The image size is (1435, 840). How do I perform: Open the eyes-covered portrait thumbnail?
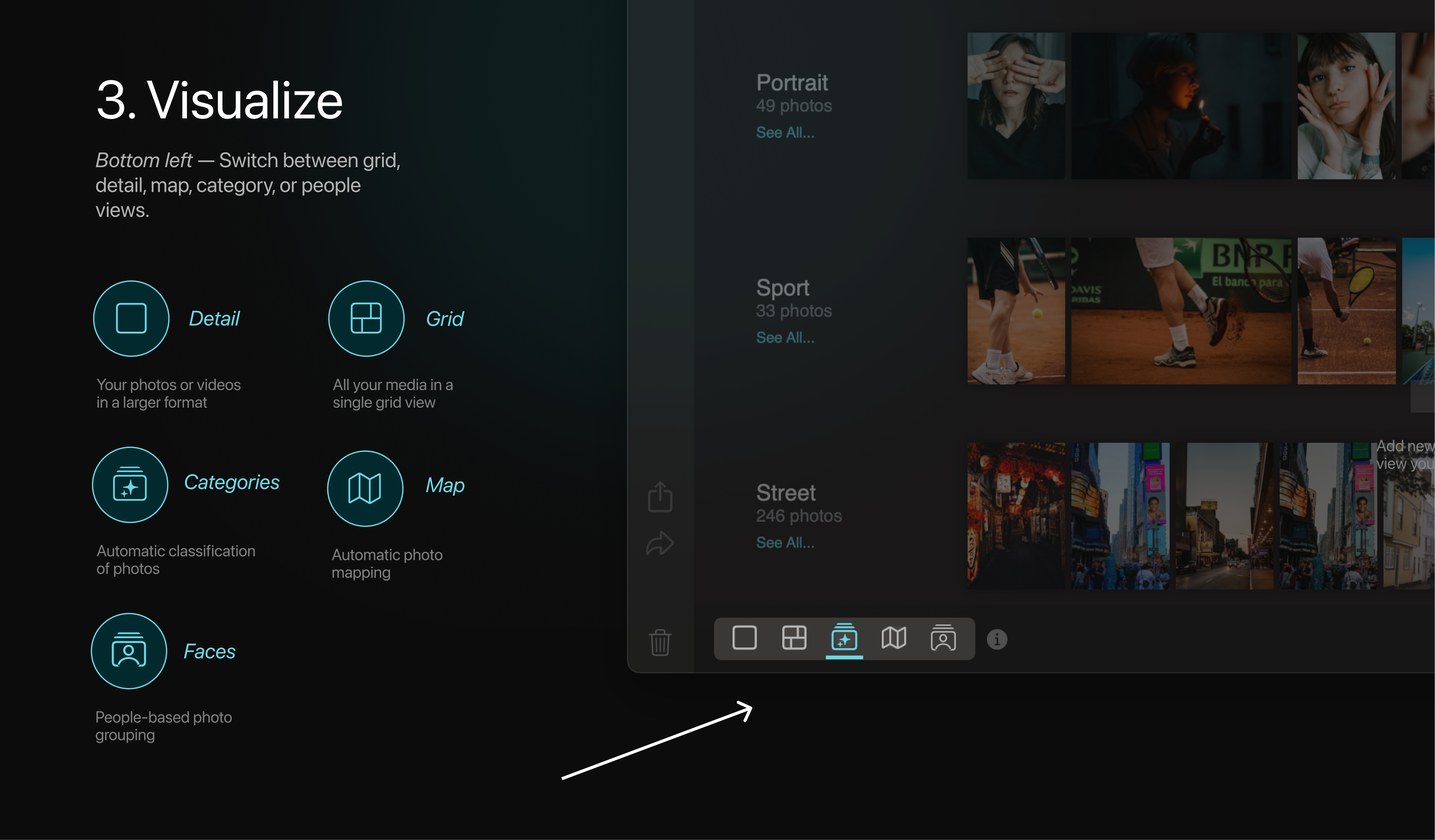coord(1016,106)
